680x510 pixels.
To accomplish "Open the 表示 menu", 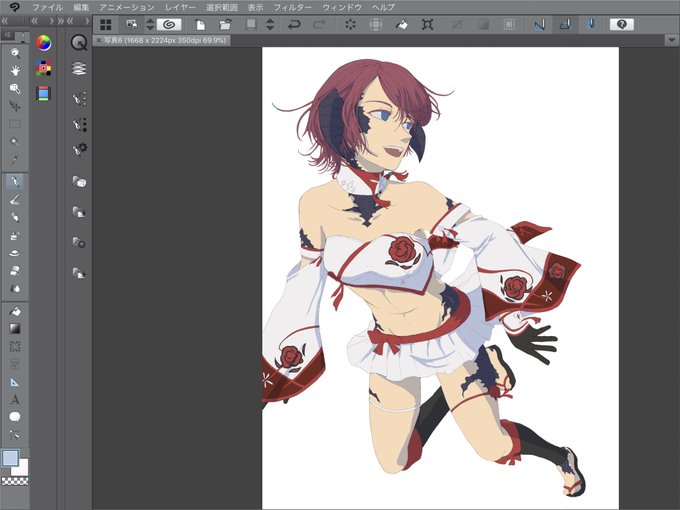I will click(x=255, y=7).
